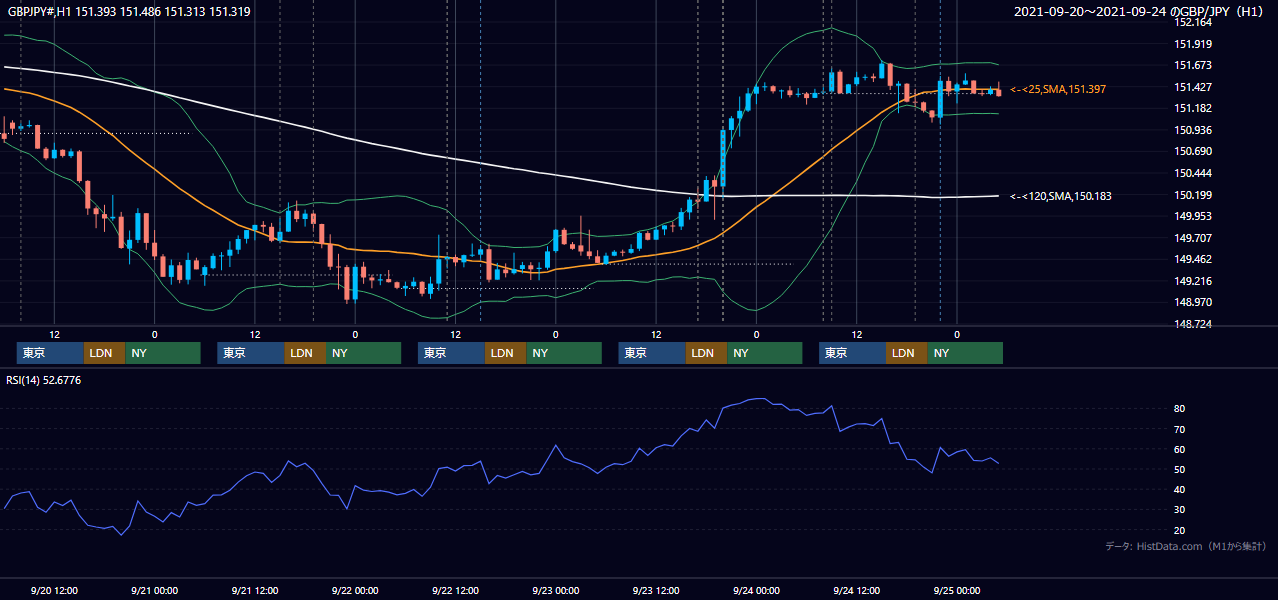Pick the 149.216 price axis value
The width and height of the screenshot is (1278, 600).
1193,281
